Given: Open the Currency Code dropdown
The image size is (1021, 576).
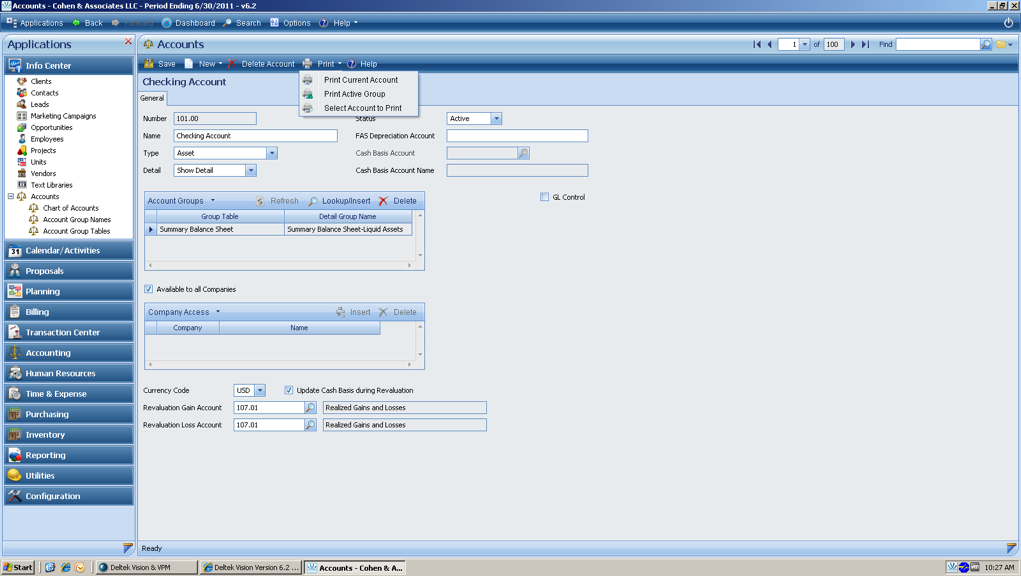Looking at the screenshot, I should [260, 391].
